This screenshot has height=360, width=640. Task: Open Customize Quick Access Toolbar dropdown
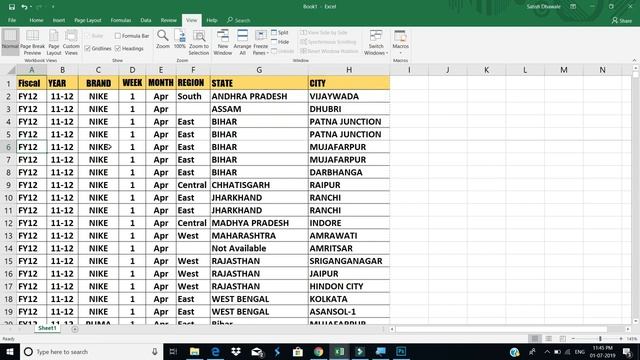[x=53, y=7]
